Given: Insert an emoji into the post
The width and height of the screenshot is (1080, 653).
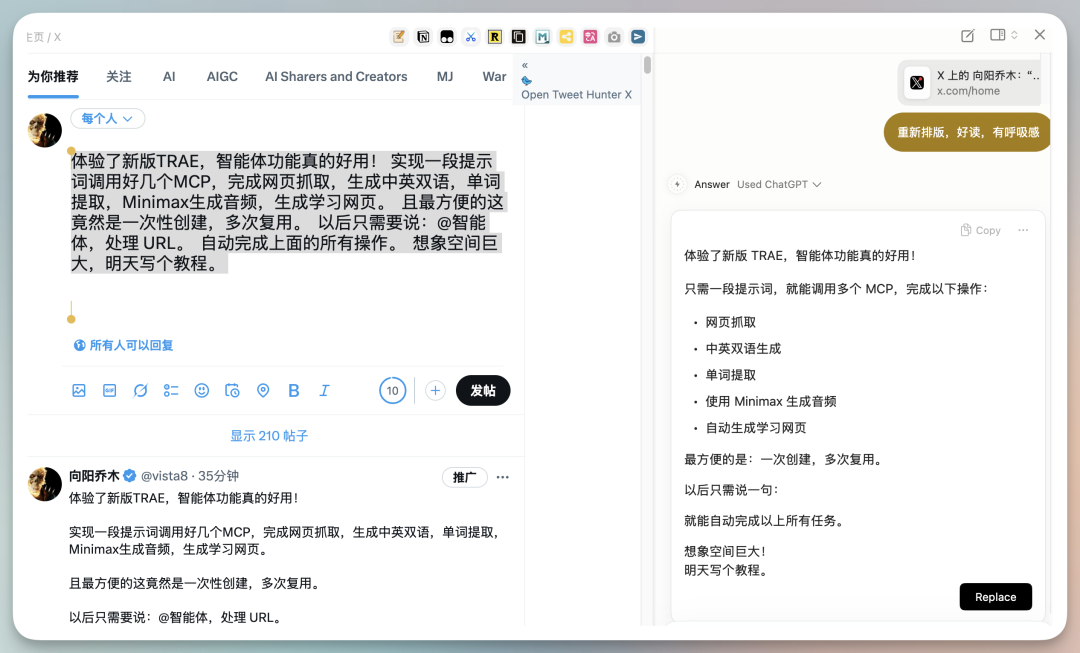Looking at the screenshot, I should coord(202,391).
